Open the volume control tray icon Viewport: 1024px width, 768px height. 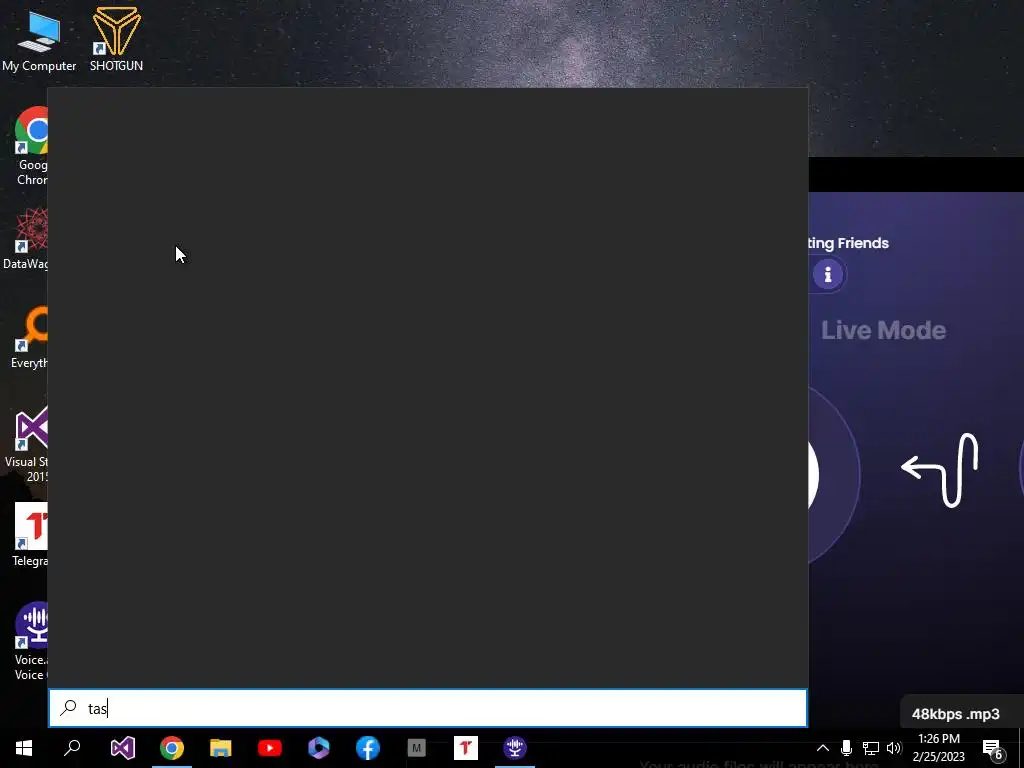tap(894, 748)
